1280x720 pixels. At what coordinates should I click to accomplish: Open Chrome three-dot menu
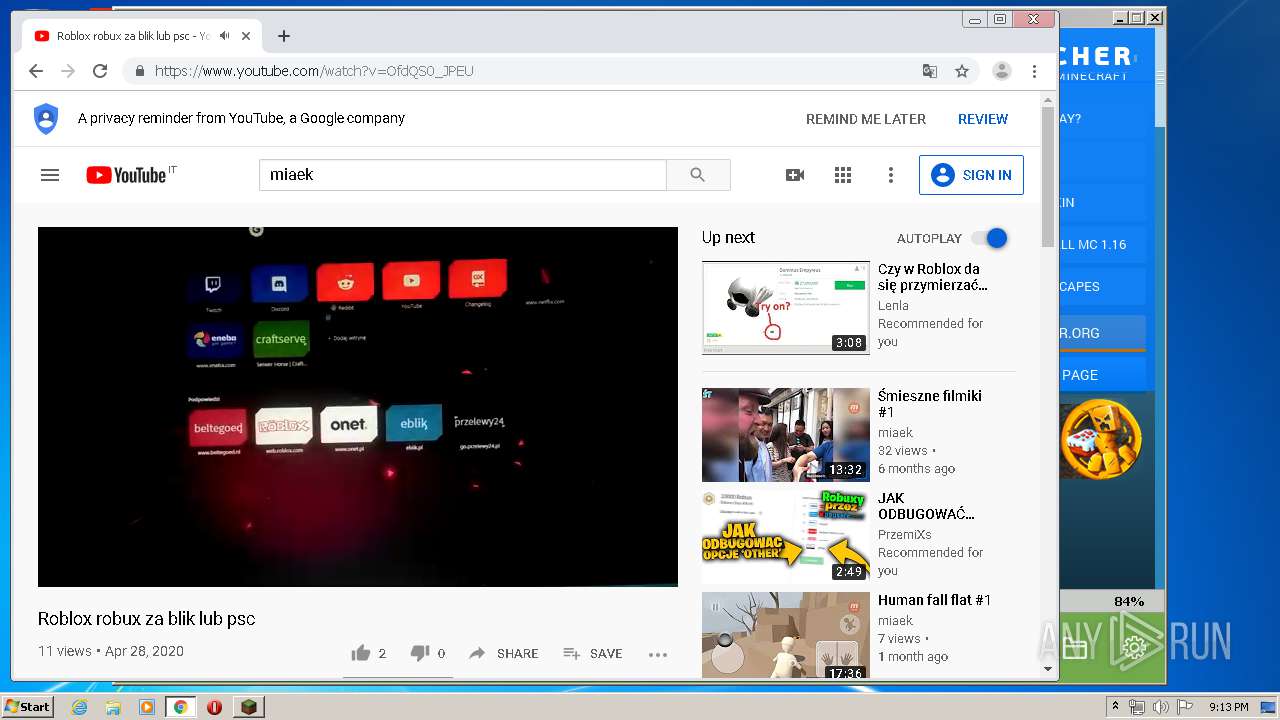[x=1034, y=71]
